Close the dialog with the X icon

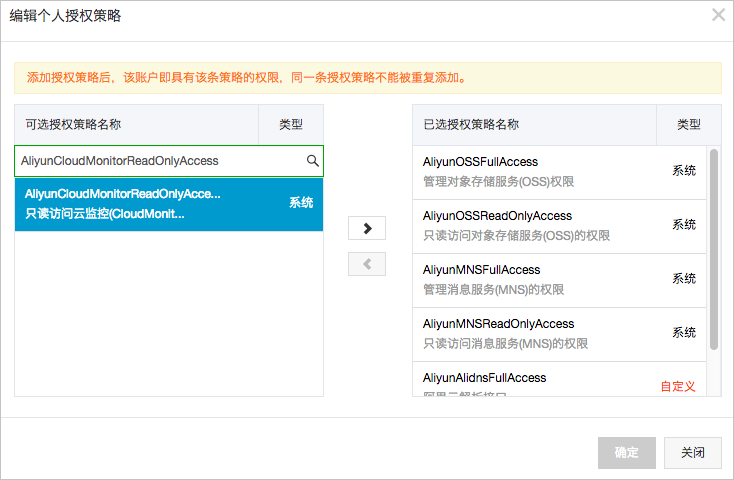tap(719, 15)
